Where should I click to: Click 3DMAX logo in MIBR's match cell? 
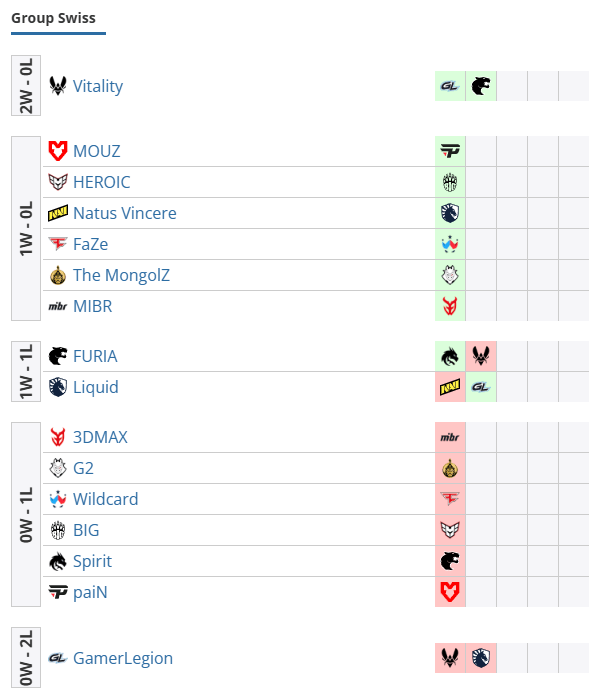(x=450, y=306)
